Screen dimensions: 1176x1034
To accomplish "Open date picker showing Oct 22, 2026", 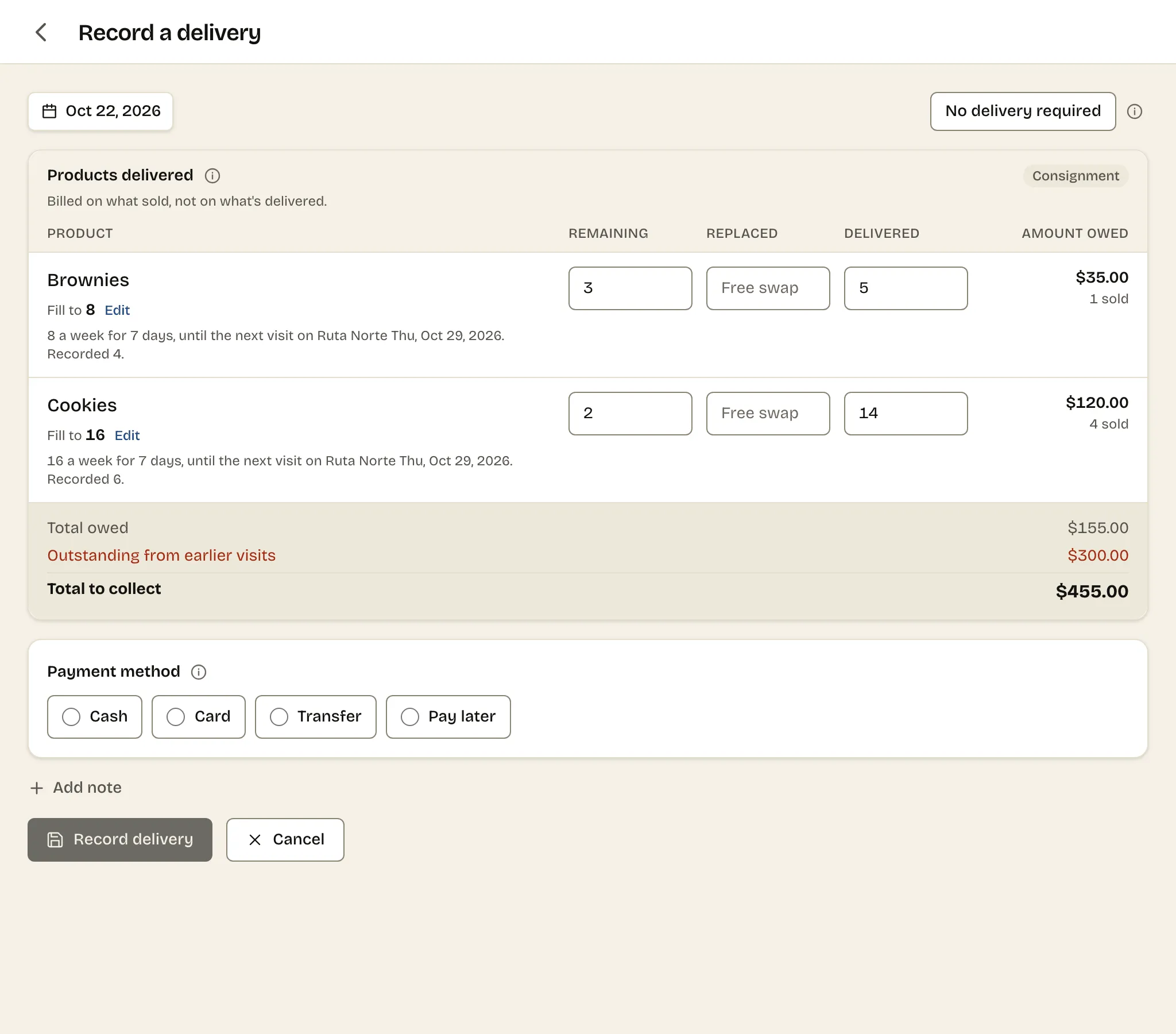I will point(100,111).
